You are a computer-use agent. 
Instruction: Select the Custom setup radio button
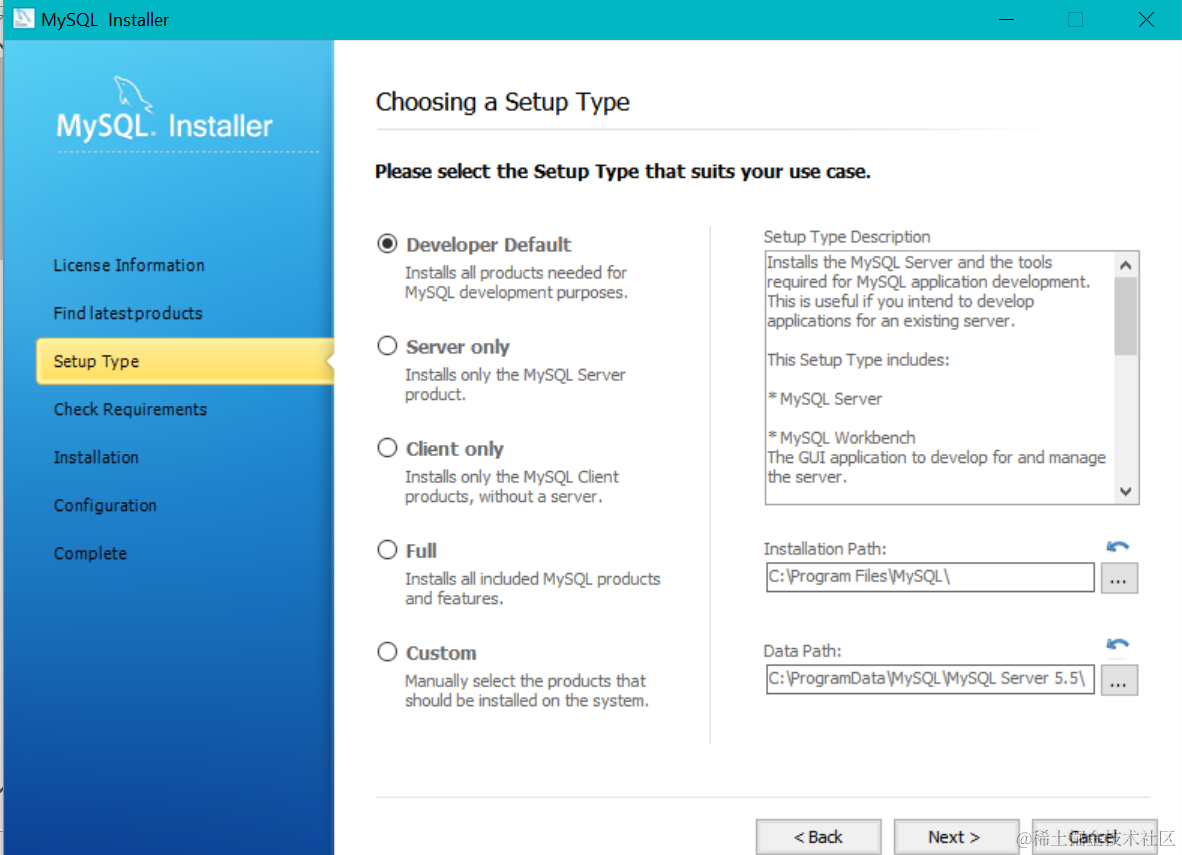387,651
